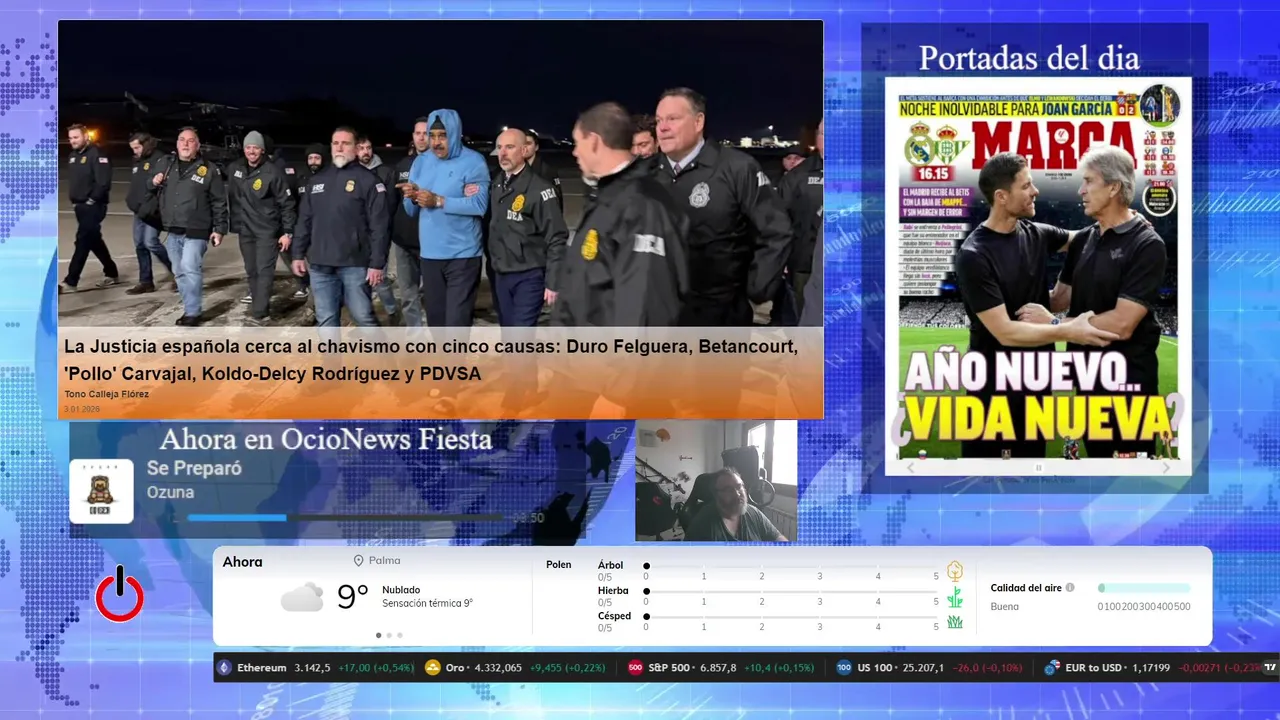Image resolution: width=1280 pixels, height=720 pixels.
Task: Click the Árbol pollen tree icon
Action: pos(955,571)
